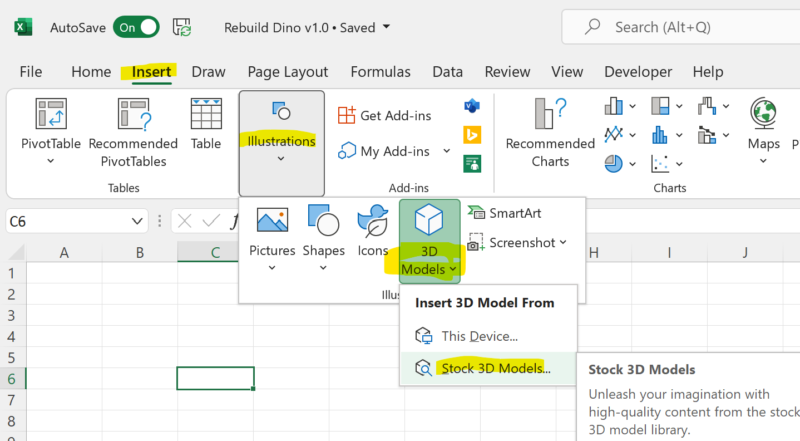Open the Rebuild Dino v1.0 title dropdown
The height and width of the screenshot is (441, 800).
pyautogui.click(x=386, y=27)
